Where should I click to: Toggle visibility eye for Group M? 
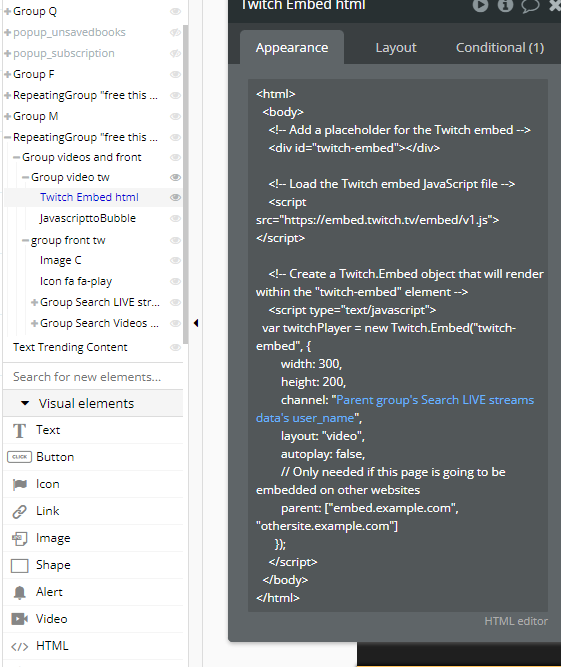click(175, 116)
